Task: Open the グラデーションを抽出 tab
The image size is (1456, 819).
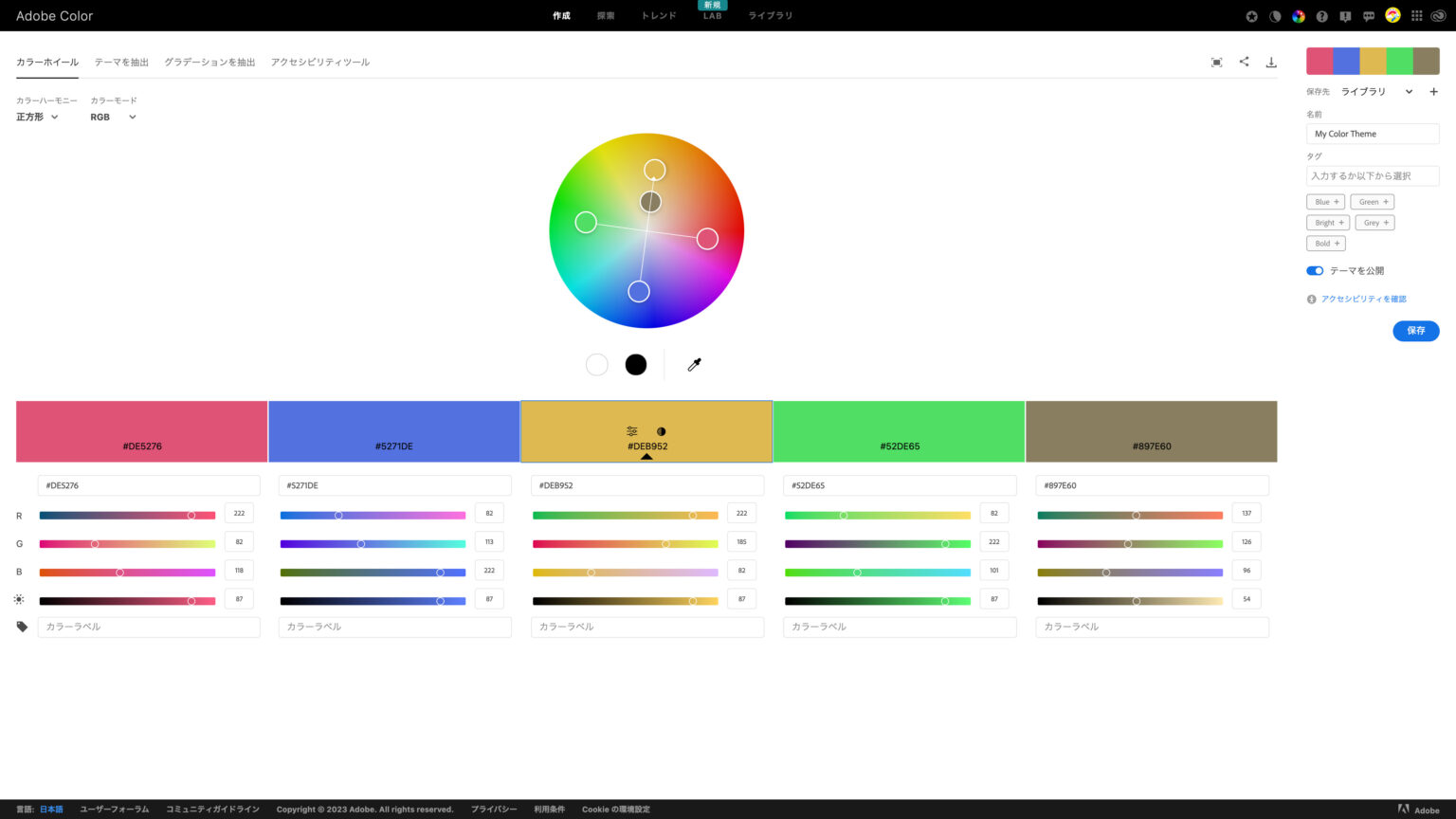Action: coord(209,63)
